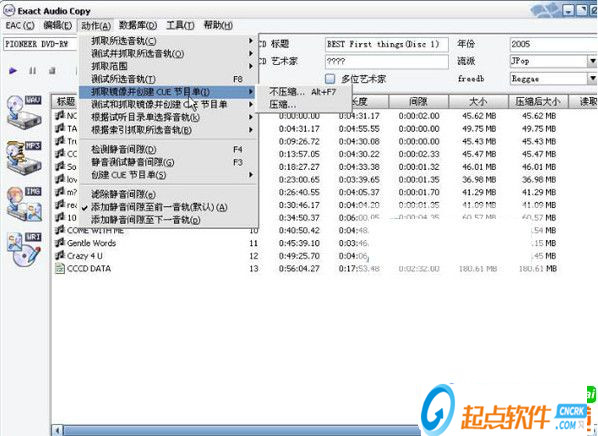Click the Exact Audio Copy title bar icon
The width and height of the screenshot is (598, 436).
tap(9, 10)
